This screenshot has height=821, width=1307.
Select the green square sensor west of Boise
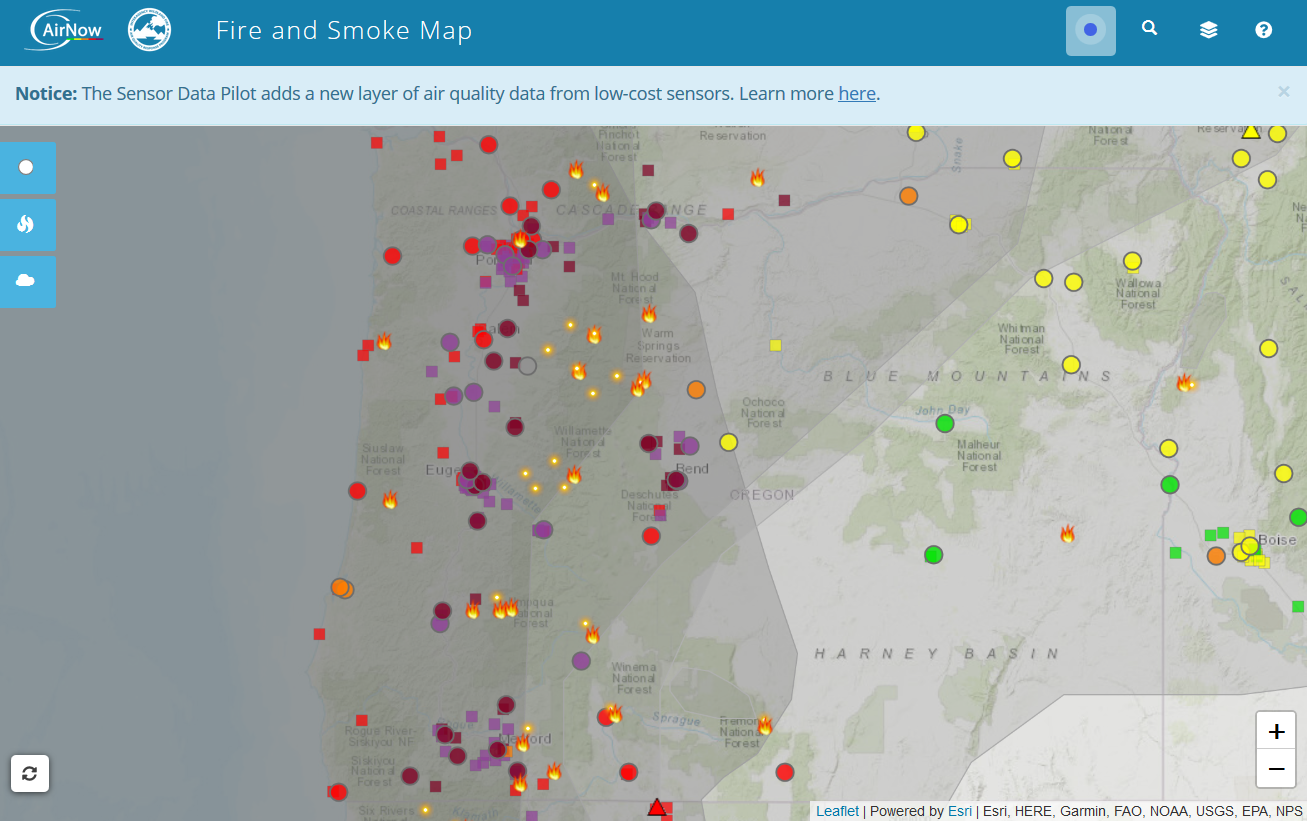pos(1176,552)
